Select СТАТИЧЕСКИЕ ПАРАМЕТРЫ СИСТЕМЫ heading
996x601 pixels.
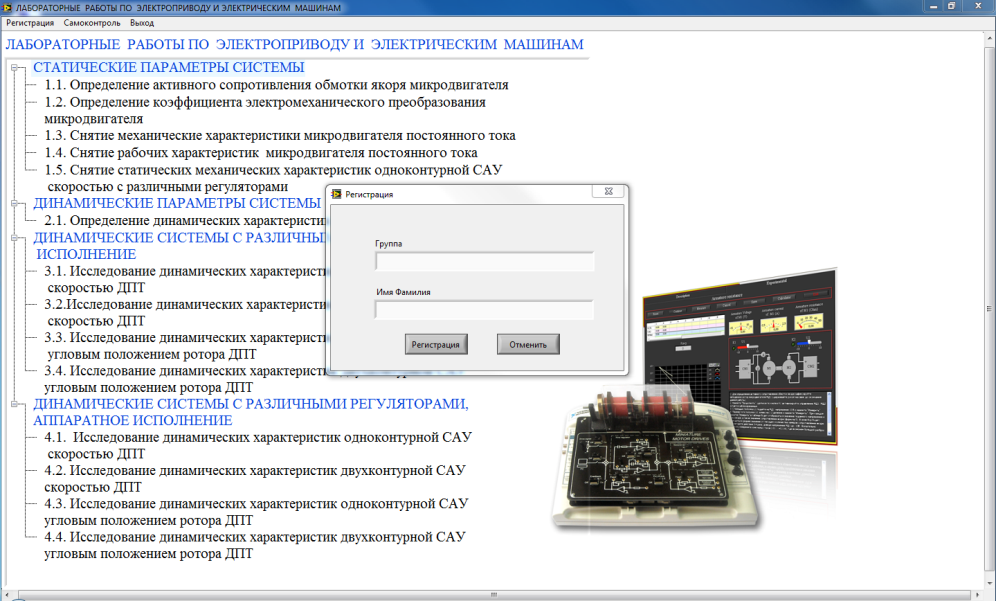pyautogui.click(x=168, y=67)
